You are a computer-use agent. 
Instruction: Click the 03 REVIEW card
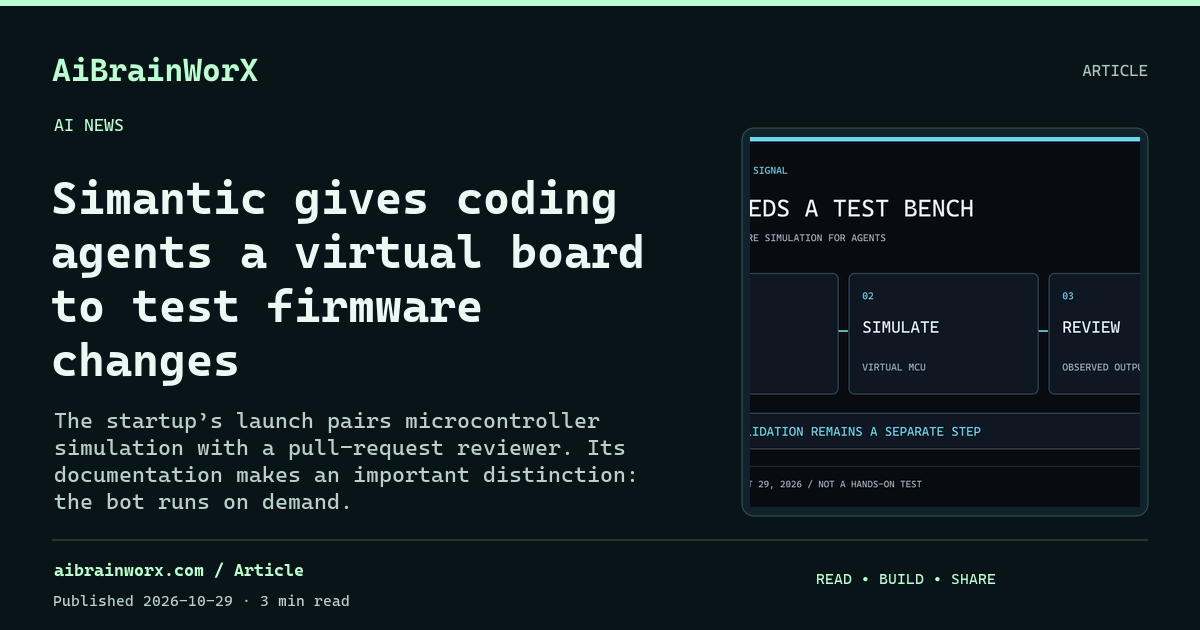tap(1094, 334)
